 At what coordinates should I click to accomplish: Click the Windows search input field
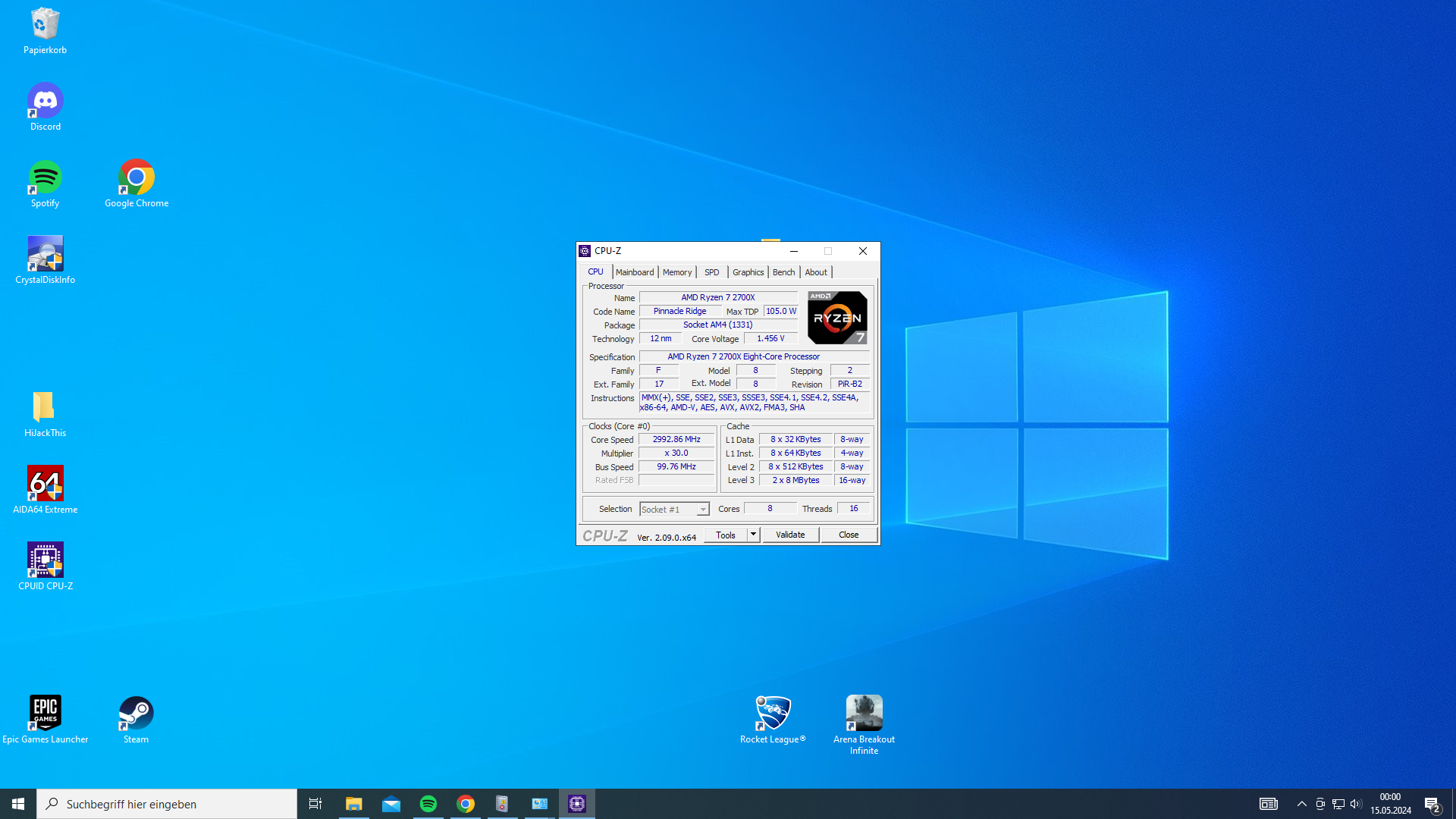[167, 804]
